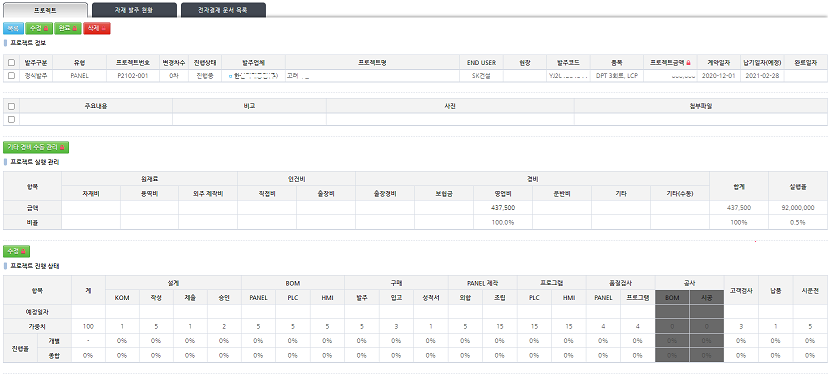Open the 전자결재 문서 목록 tab
This screenshot has width=836, height=374.
223,10
